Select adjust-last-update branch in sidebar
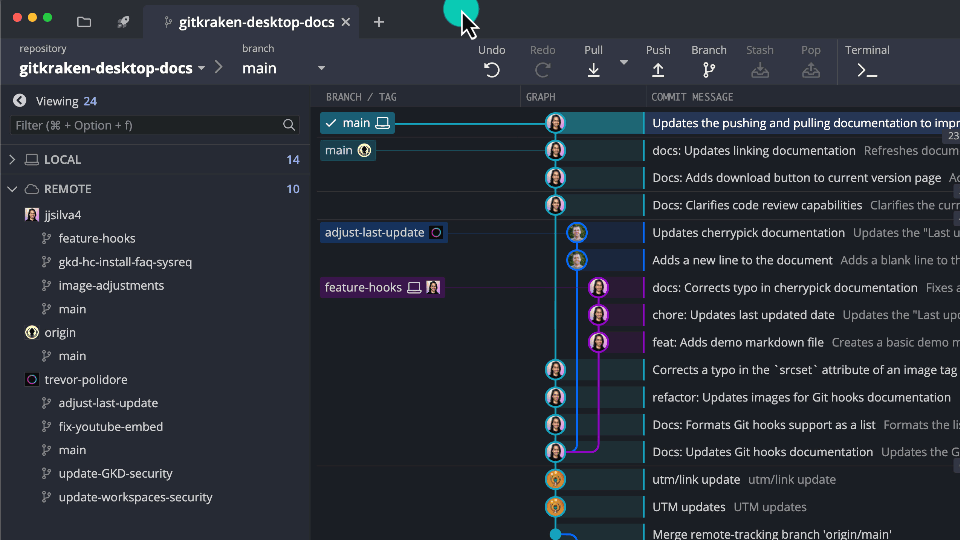Viewport: 960px width, 540px height. [108, 403]
